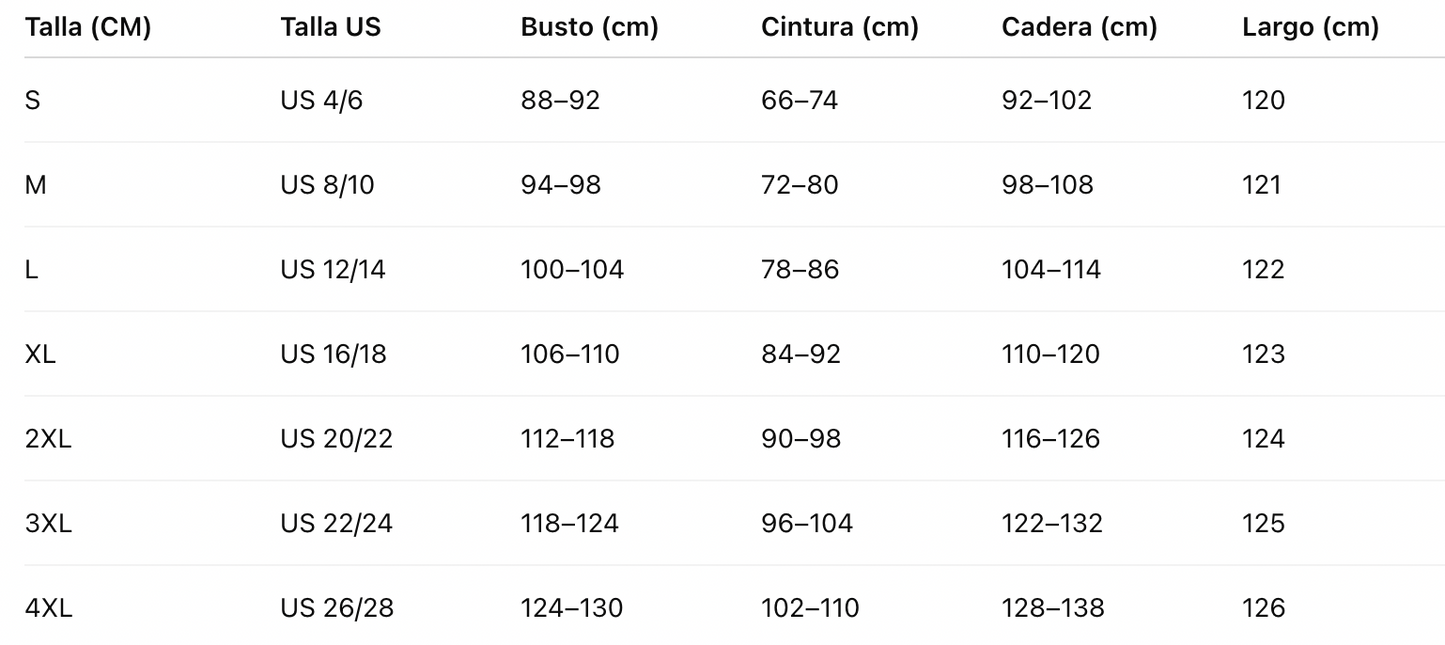Click the US 4/6 cell
The width and height of the screenshot is (1445, 645).
pos(322,100)
